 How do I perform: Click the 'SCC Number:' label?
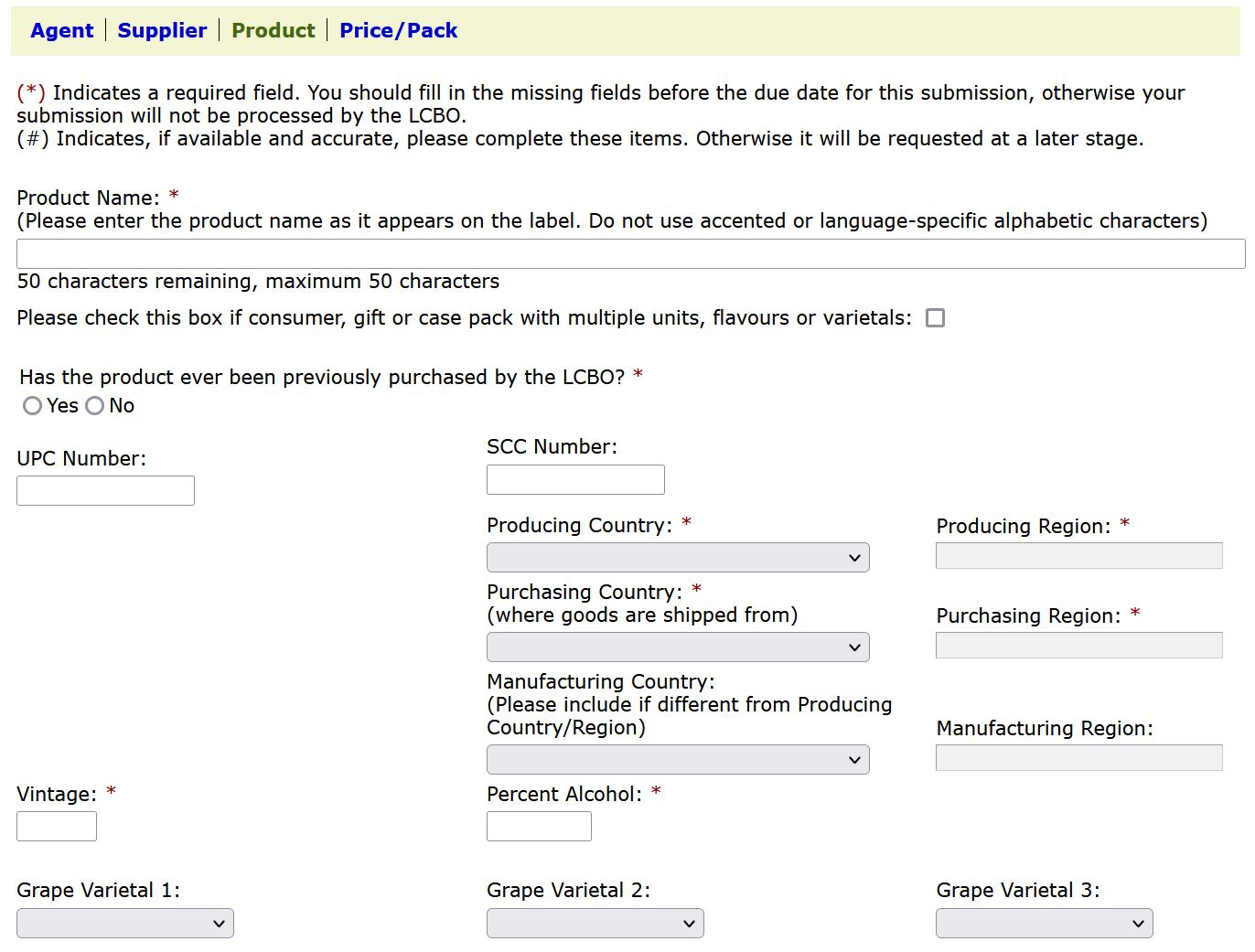coord(552,446)
